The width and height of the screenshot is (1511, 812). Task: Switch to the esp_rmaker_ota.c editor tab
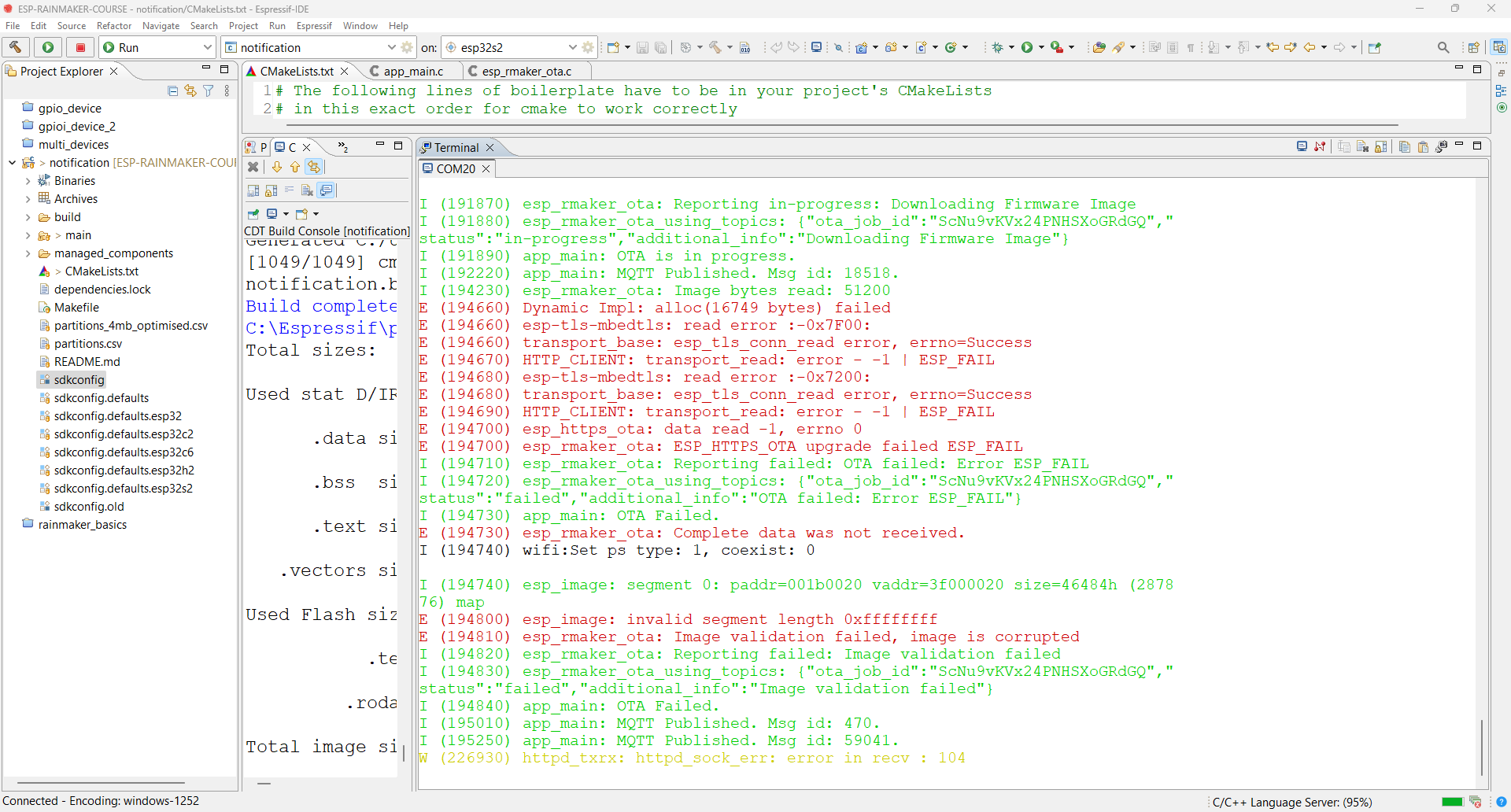pos(526,71)
